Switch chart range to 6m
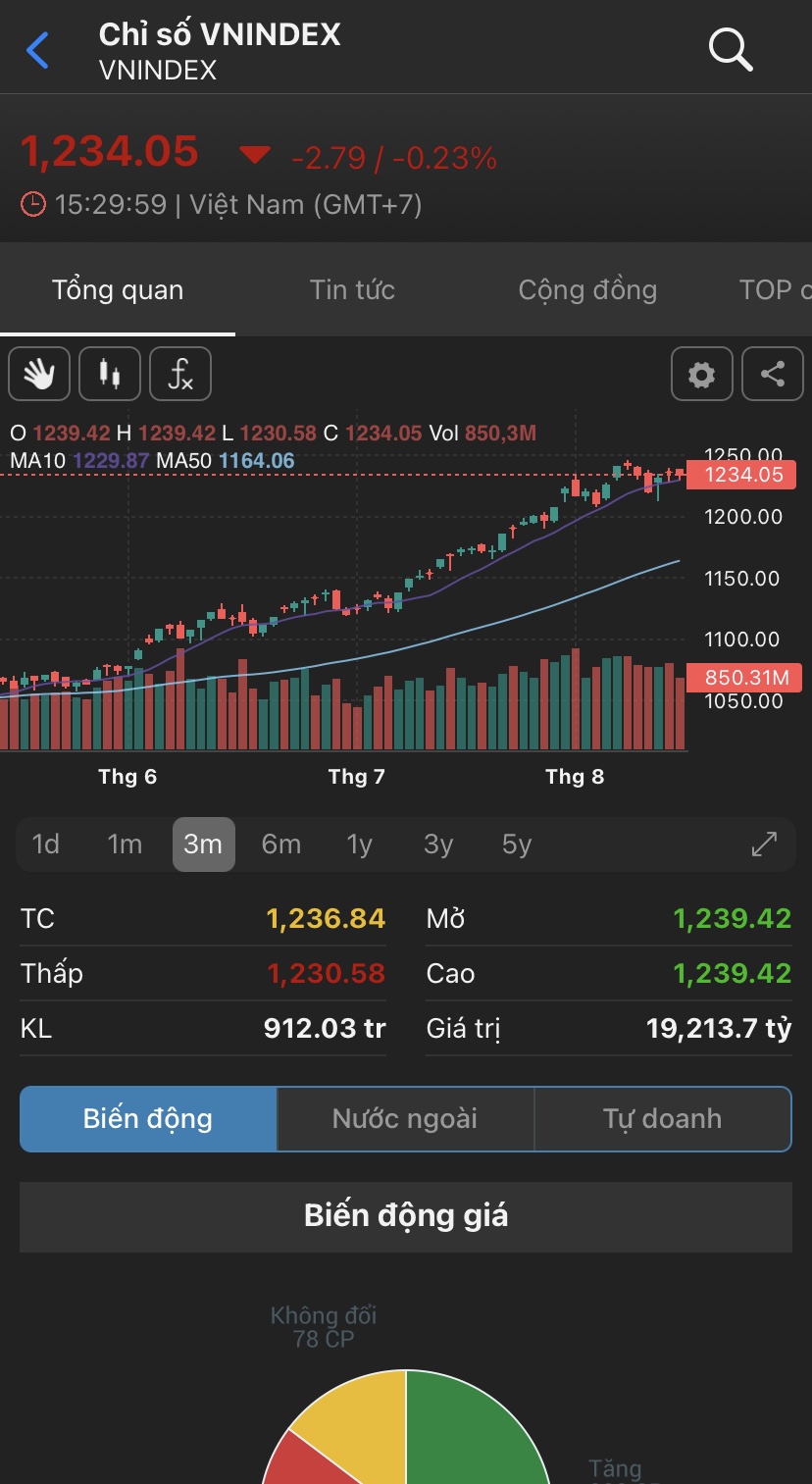 (x=281, y=844)
